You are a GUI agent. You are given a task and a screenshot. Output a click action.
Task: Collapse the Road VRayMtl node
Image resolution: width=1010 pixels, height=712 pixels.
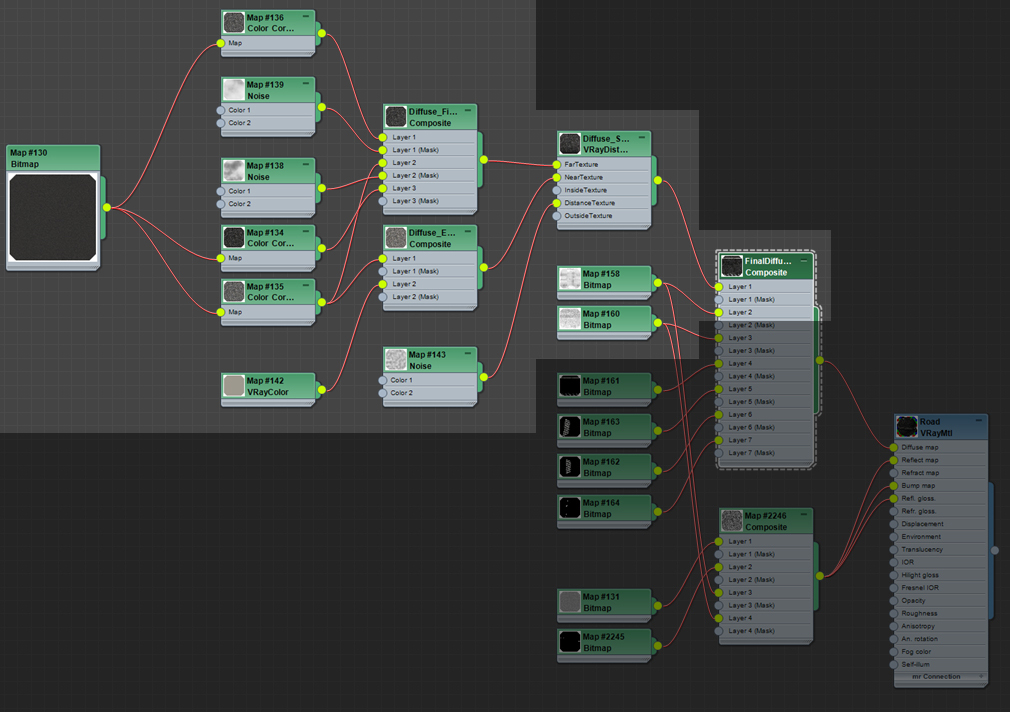click(x=978, y=420)
